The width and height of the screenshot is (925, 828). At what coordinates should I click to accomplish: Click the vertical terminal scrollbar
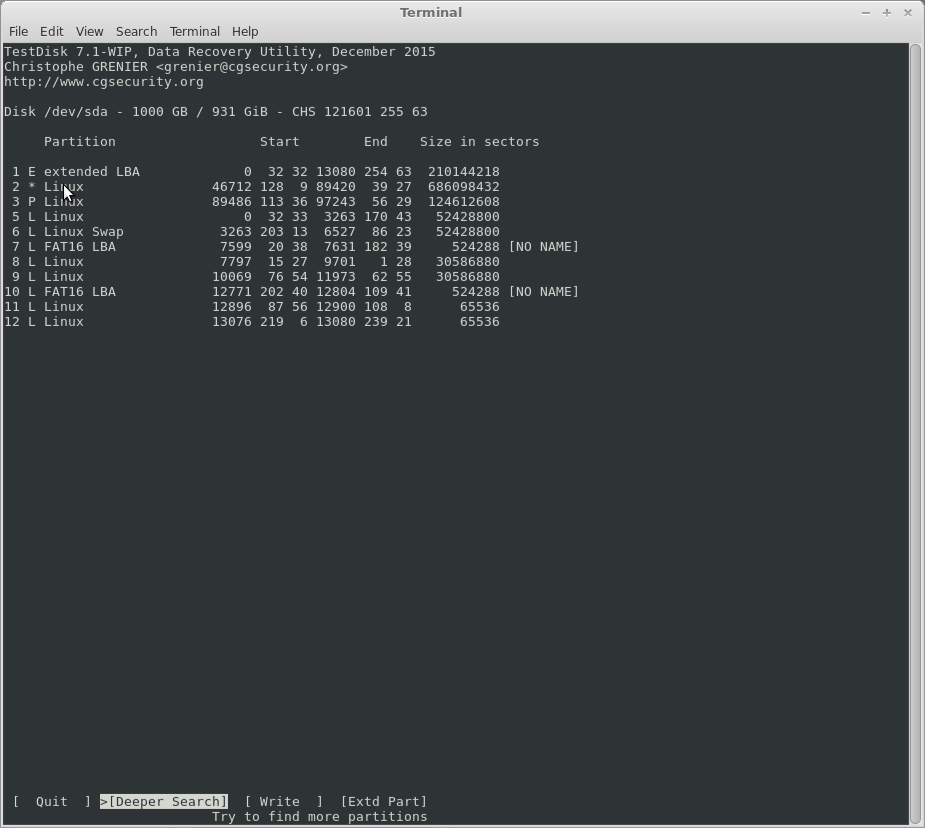coord(915,430)
